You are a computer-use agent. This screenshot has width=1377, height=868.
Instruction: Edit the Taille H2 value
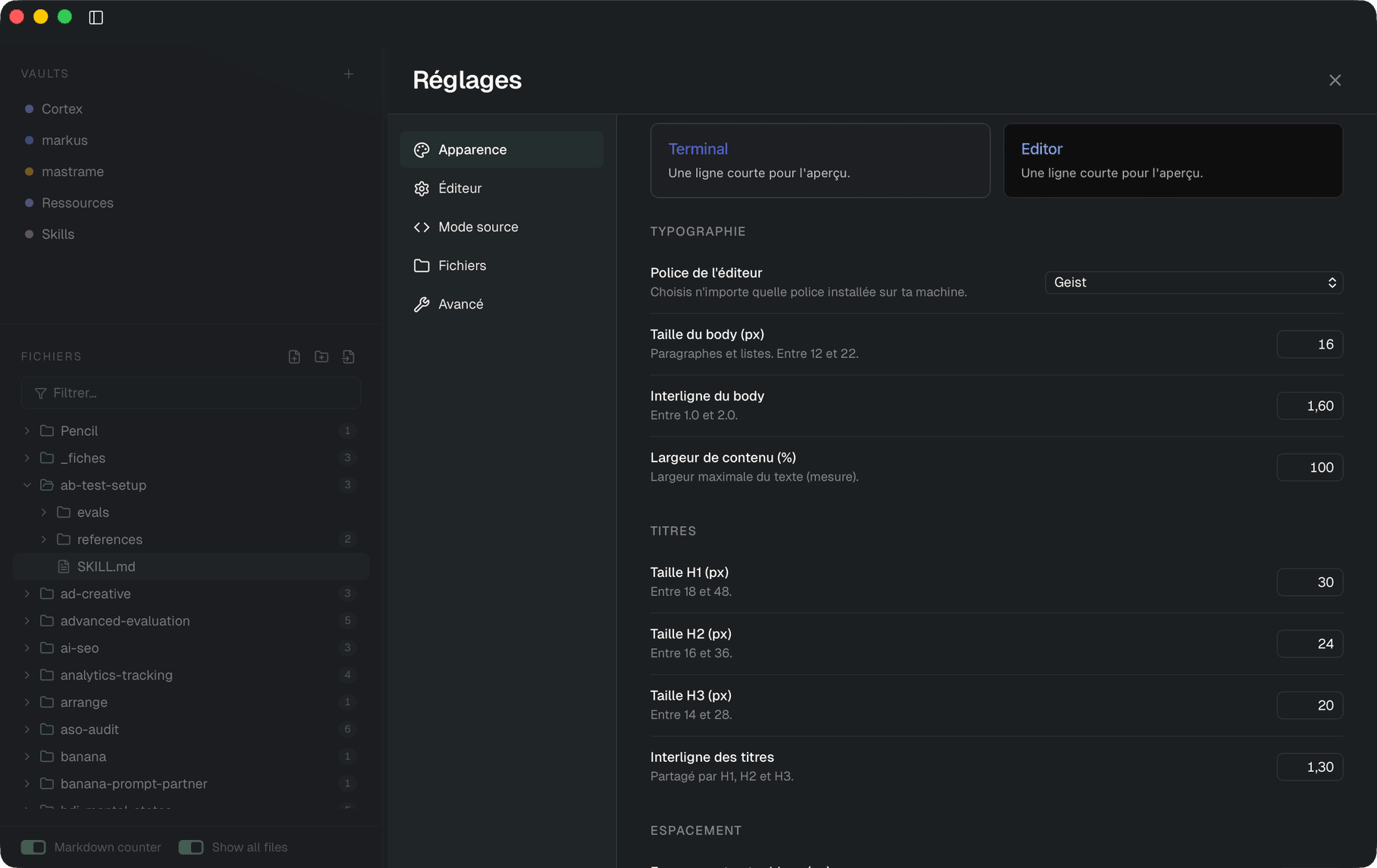pos(1310,644)
